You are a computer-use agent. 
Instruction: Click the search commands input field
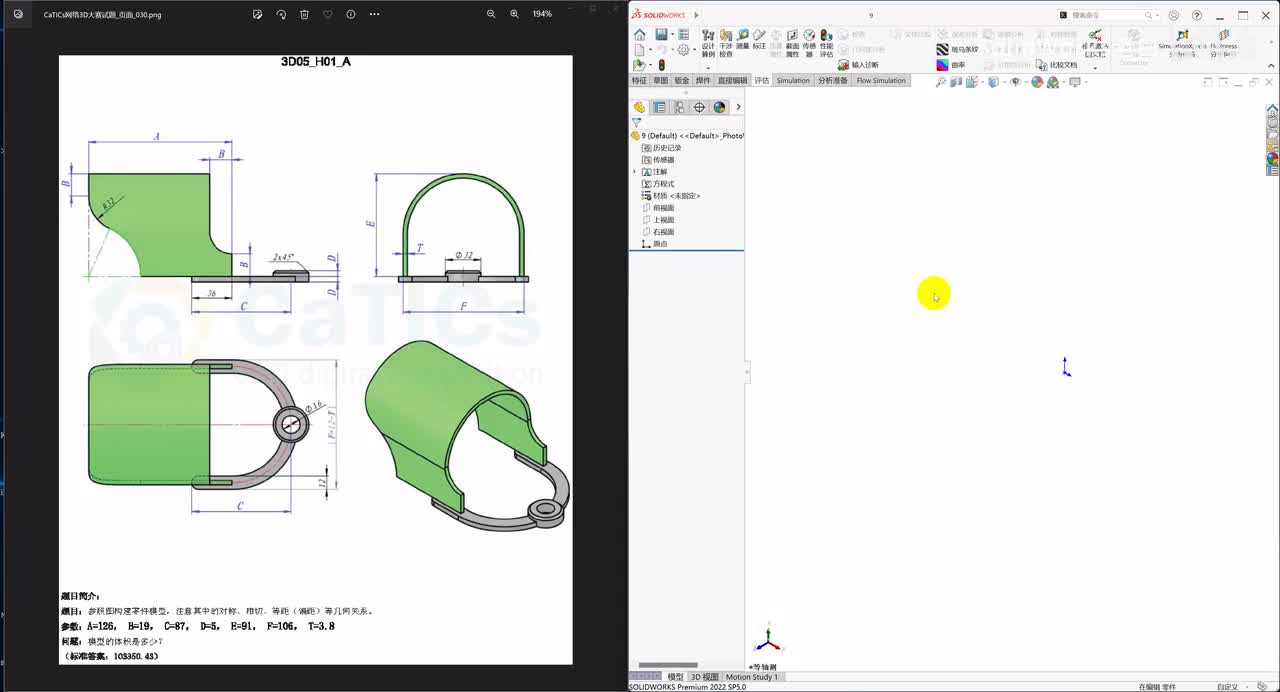[x=1105, y=15]
